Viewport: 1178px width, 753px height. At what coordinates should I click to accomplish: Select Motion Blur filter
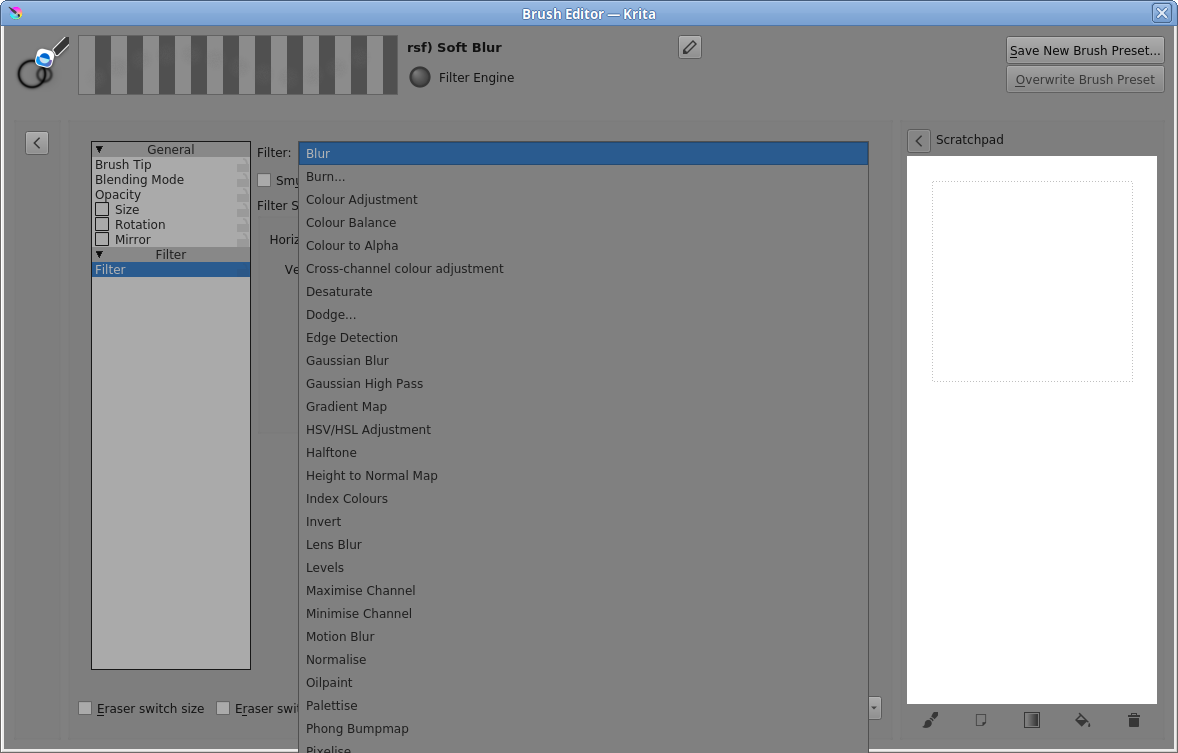click(583, 637)
